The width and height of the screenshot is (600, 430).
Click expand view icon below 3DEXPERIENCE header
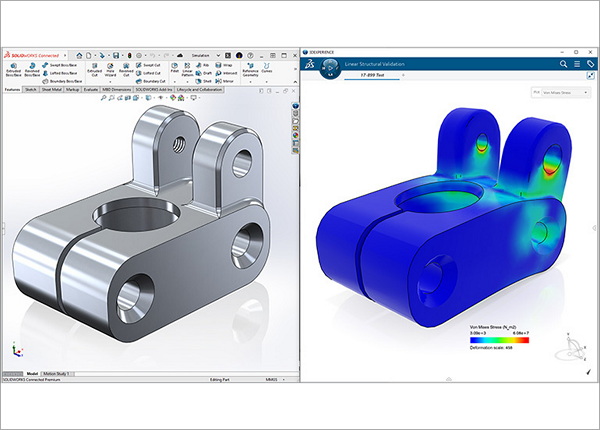tap(590, 76)
